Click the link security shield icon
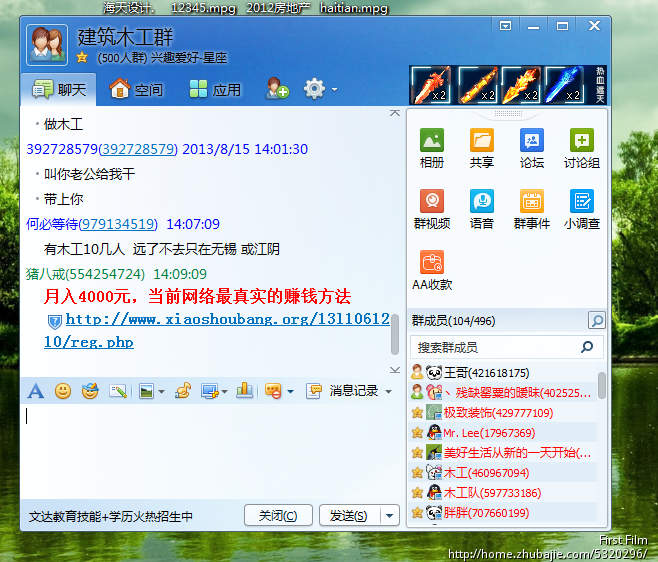Screen dimensions: 658x562 (55, 322)
